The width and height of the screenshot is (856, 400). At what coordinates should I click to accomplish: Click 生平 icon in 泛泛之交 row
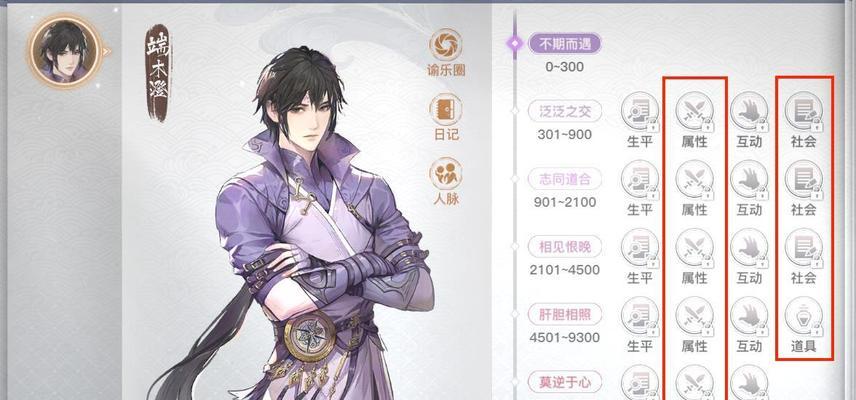(640, 111)
